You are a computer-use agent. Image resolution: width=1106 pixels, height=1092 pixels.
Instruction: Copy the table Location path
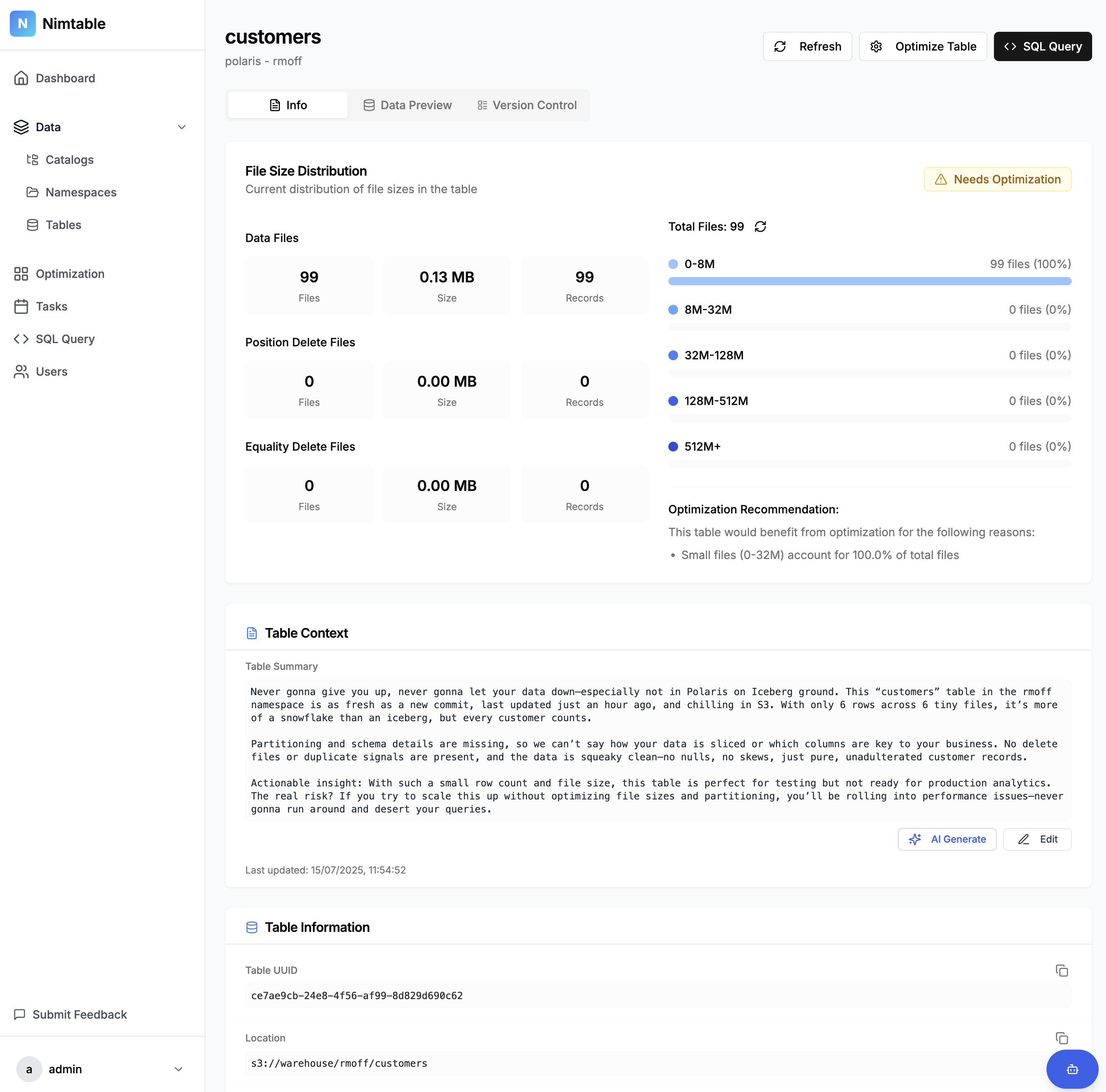1061,1038
